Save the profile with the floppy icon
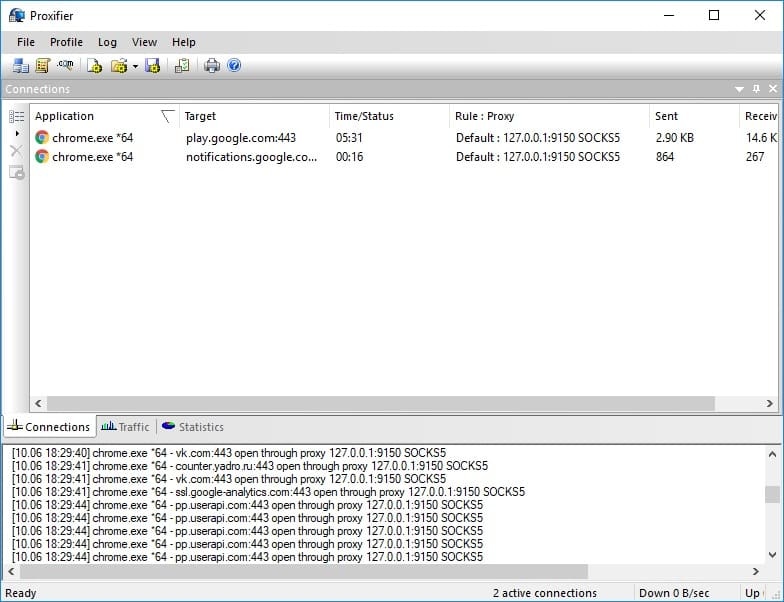784x602 pixels. pos(152,66)
